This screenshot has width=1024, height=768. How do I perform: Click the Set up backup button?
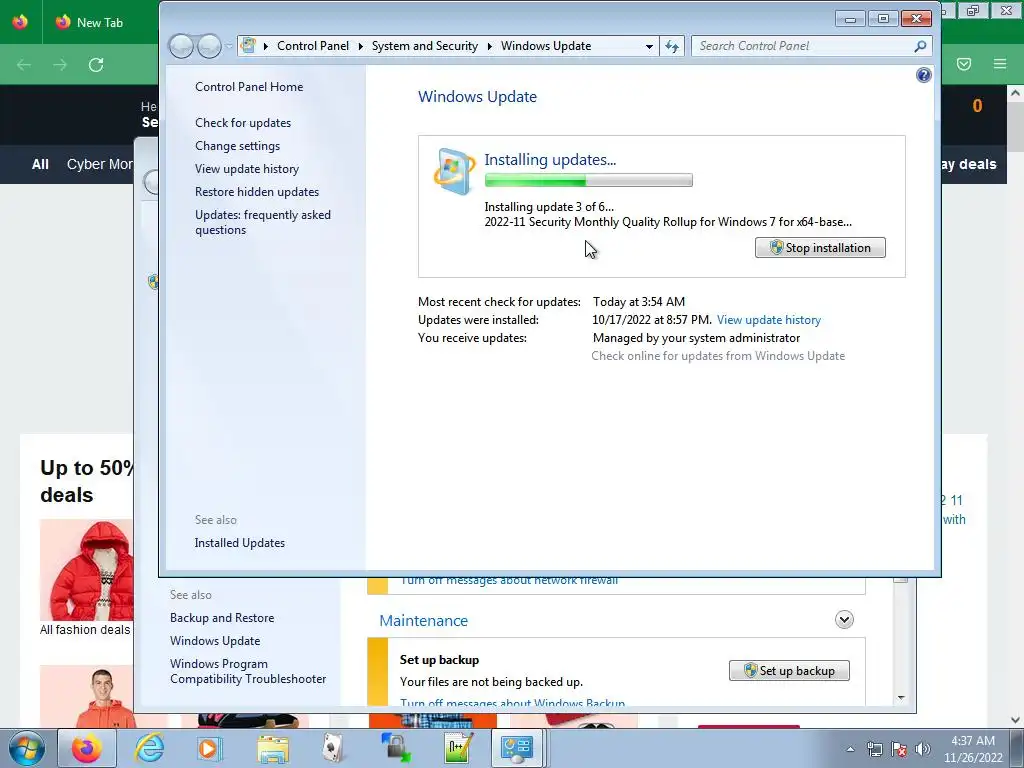[789, 671]
